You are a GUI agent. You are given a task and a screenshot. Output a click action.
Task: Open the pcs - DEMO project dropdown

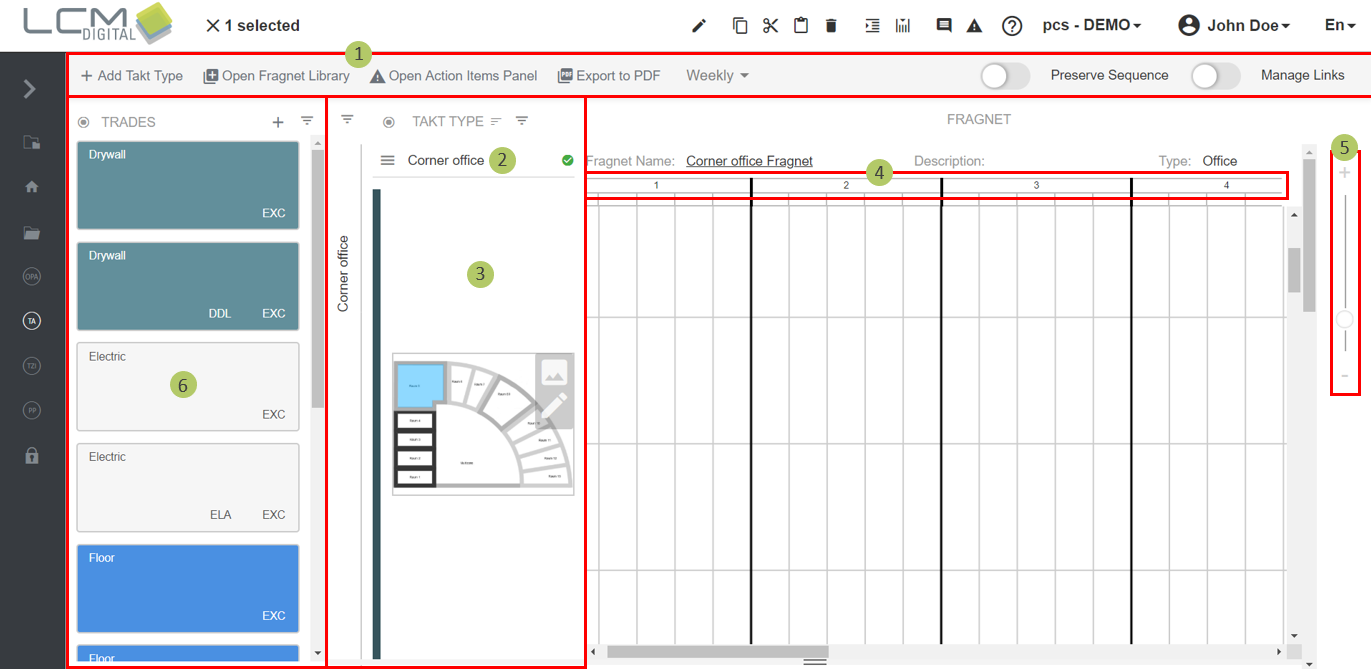tap(1092, 26)
